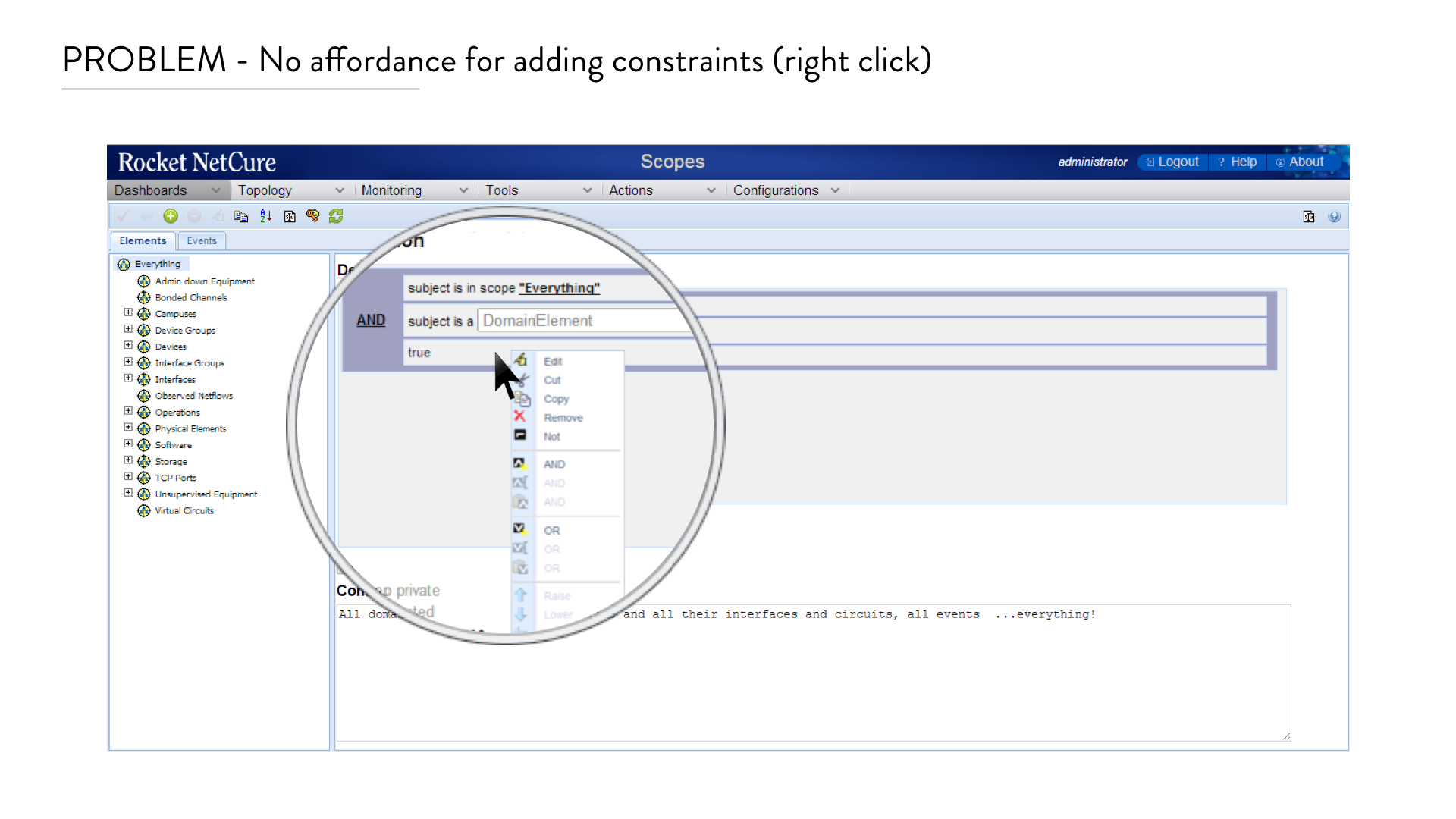Click the greyed undo arrow icon
This screenshot has width=1456, height=819.
click(146, 217)
